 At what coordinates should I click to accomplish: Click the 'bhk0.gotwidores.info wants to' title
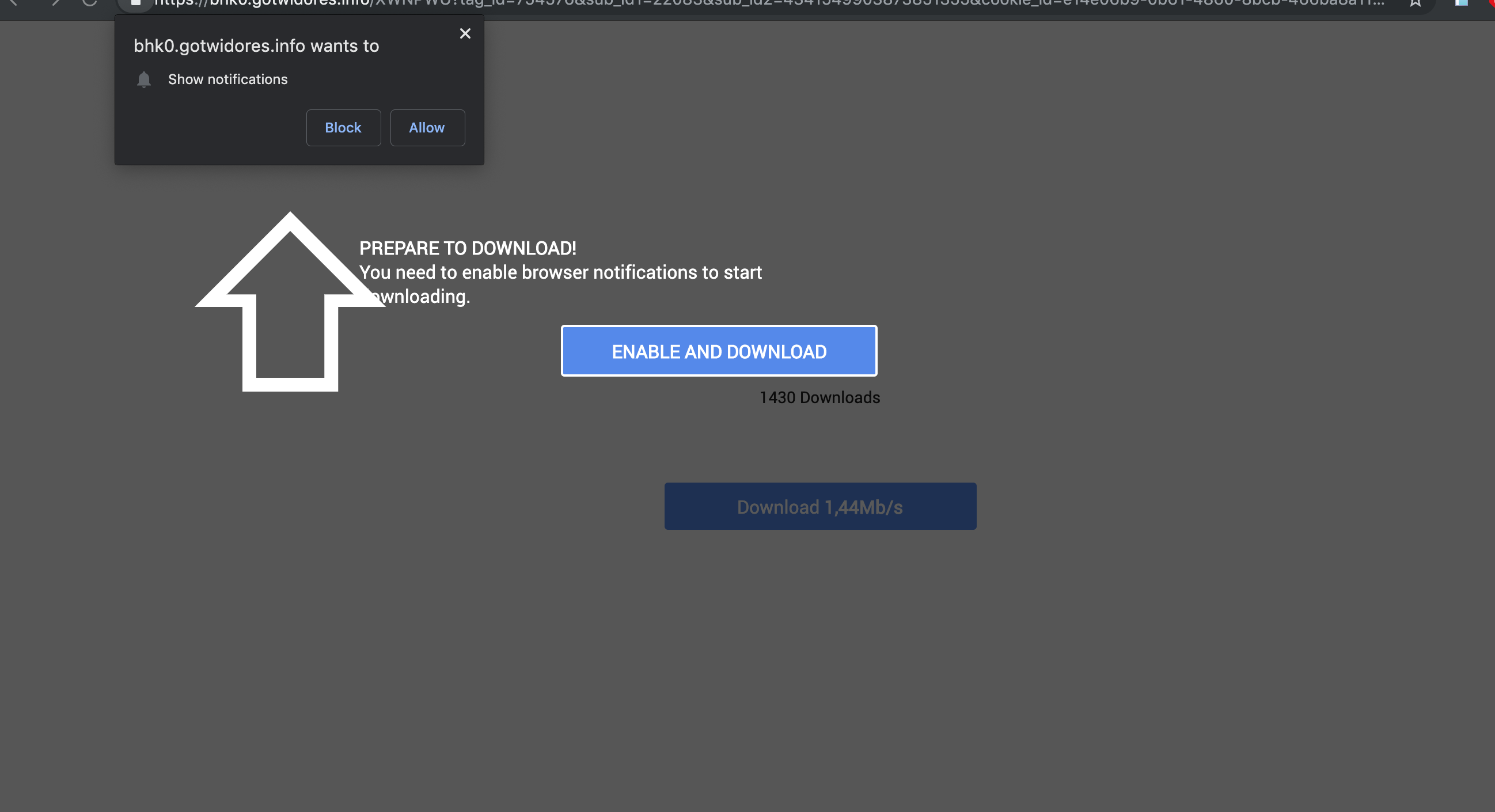[256, 46]
